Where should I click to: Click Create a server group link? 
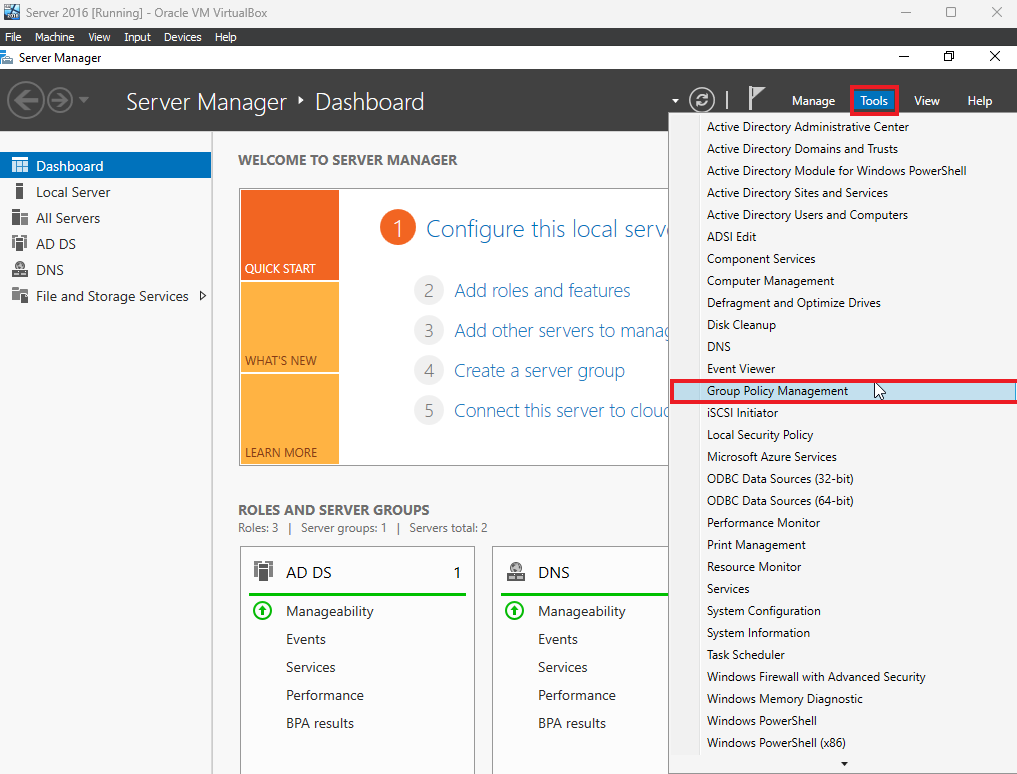coord(539,371)
